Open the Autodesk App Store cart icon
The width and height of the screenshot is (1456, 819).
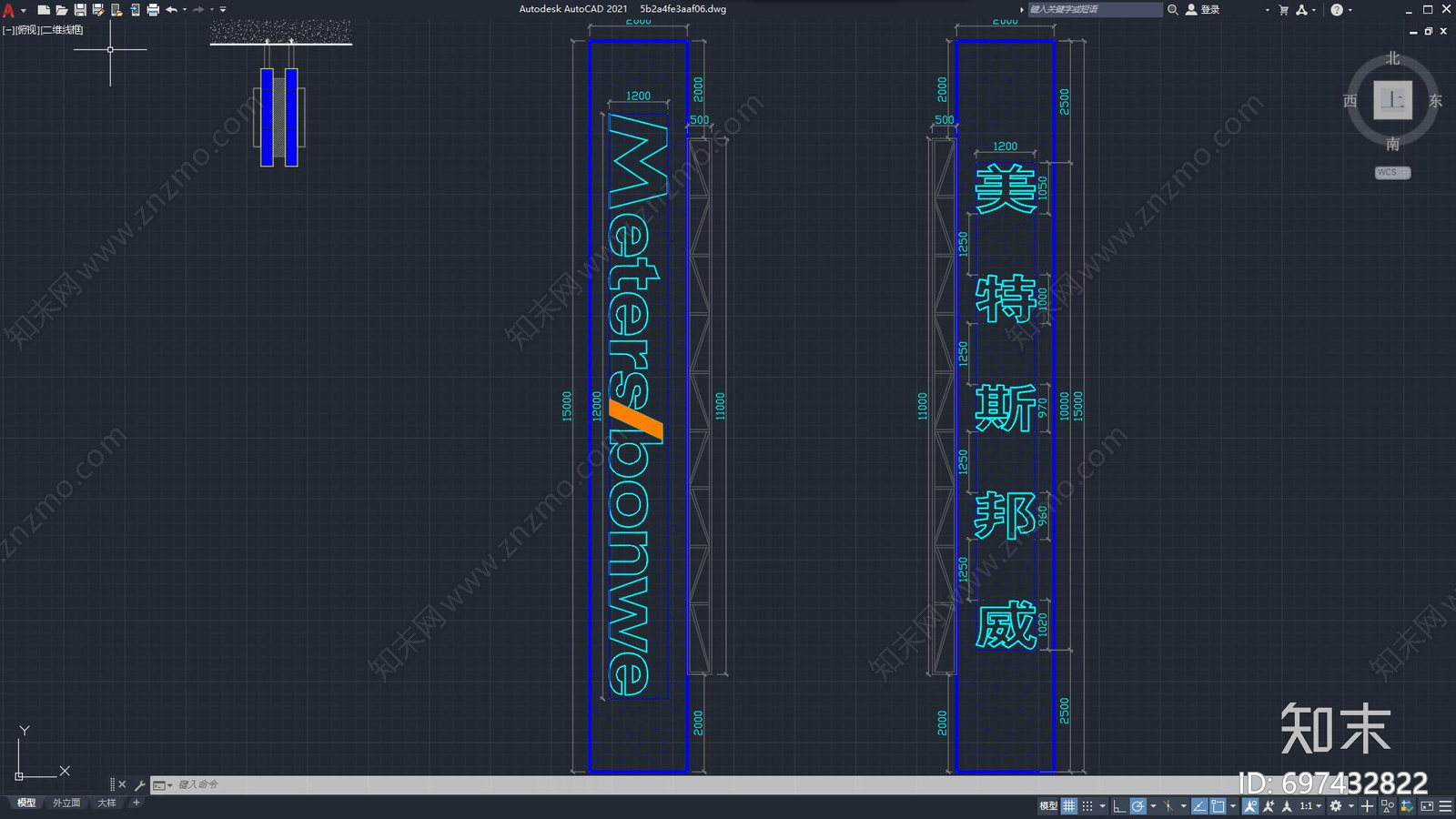pyautogui.click(x=1283, y=10)
